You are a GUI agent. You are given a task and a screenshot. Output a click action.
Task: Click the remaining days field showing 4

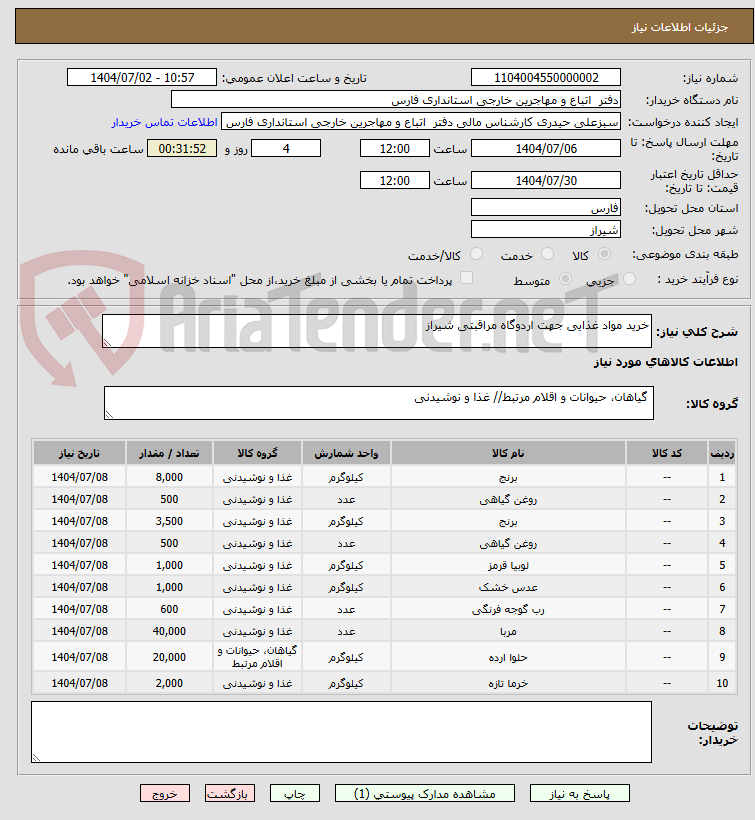[x=286, y=149]
